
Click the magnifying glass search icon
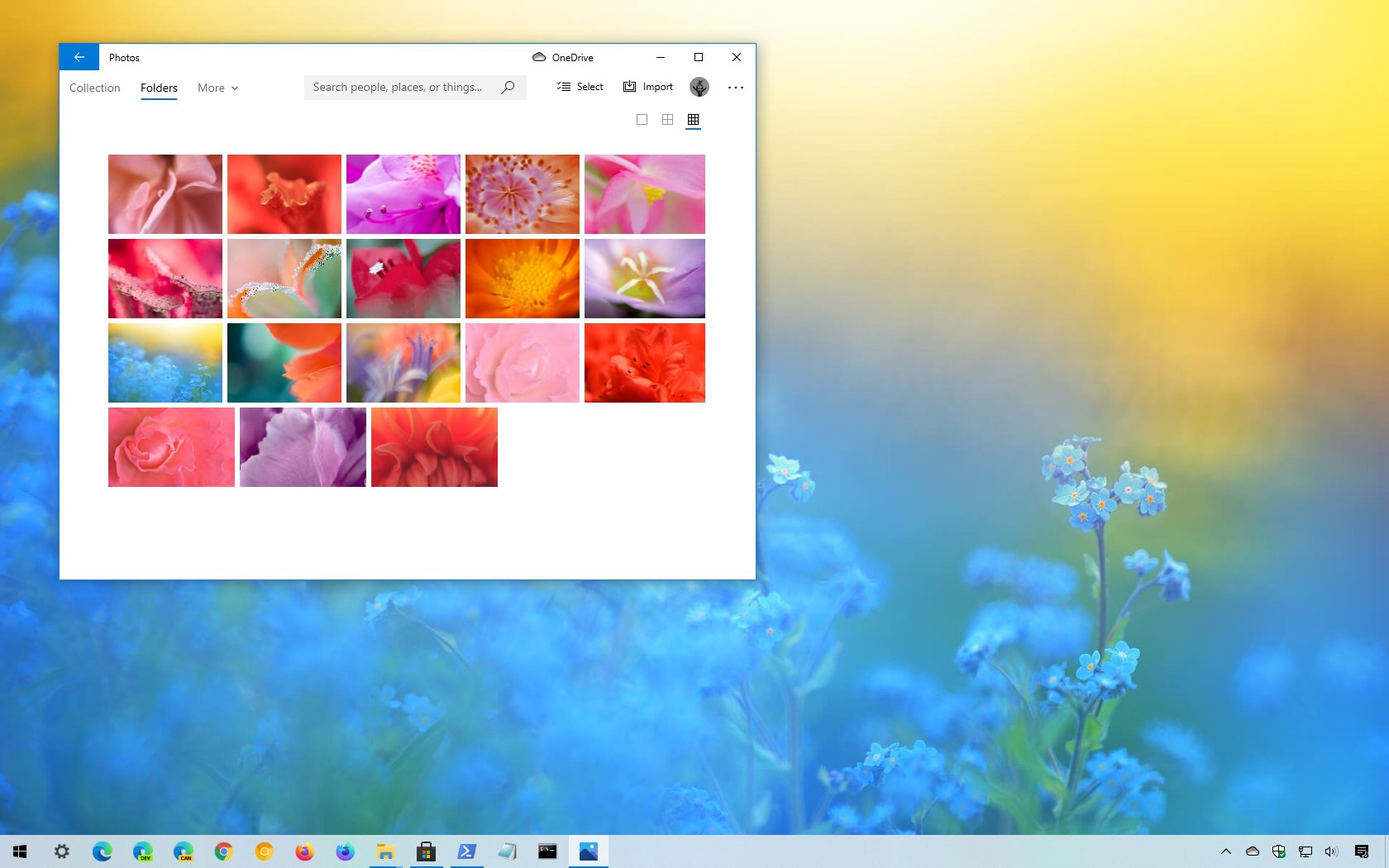point(508,87)
